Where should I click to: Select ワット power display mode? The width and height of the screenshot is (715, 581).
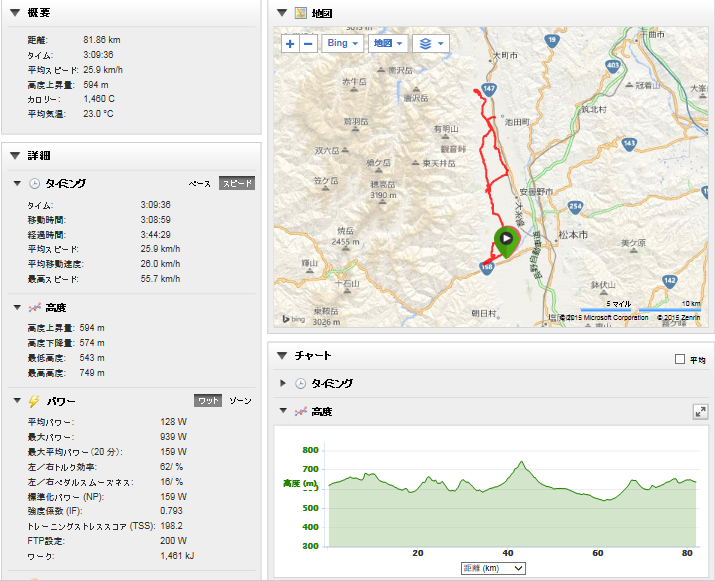pyautogui.click(x=208, y=400)
